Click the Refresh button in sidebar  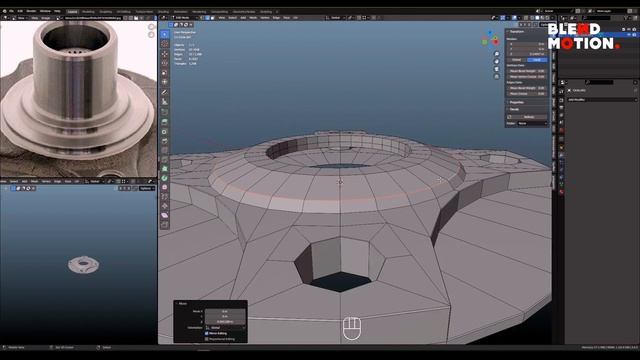coord(529,117)
